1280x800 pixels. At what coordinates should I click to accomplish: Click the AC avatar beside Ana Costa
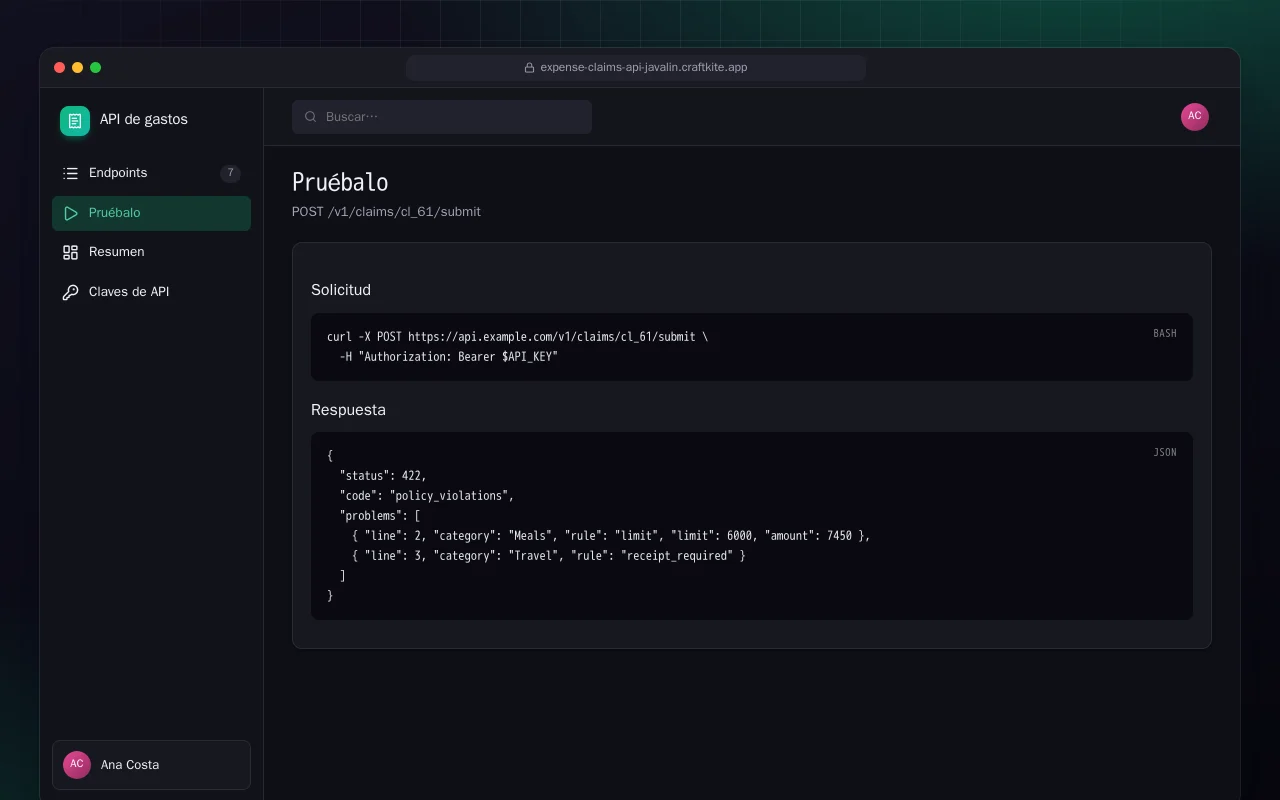click(77, 765)
